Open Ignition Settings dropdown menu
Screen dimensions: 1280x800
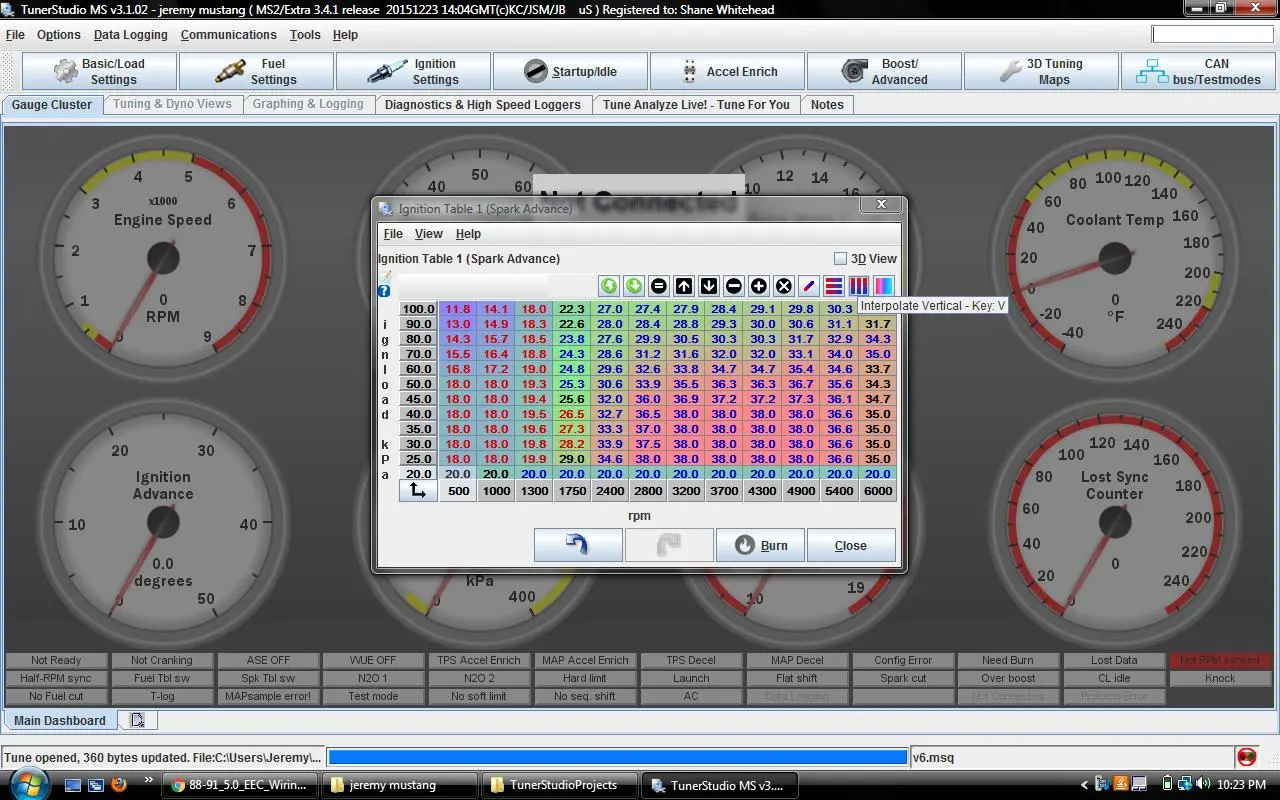(413, 71)
